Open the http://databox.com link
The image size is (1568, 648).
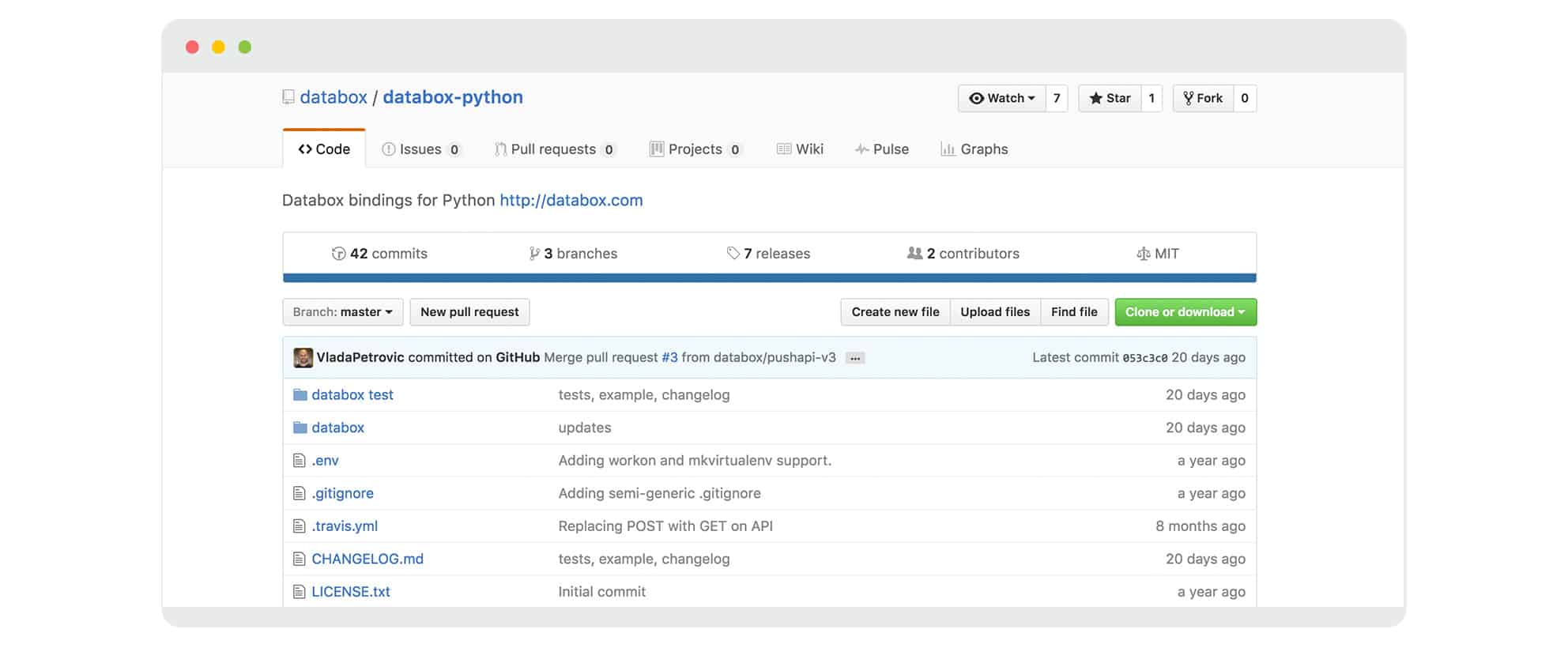(571, 201)
